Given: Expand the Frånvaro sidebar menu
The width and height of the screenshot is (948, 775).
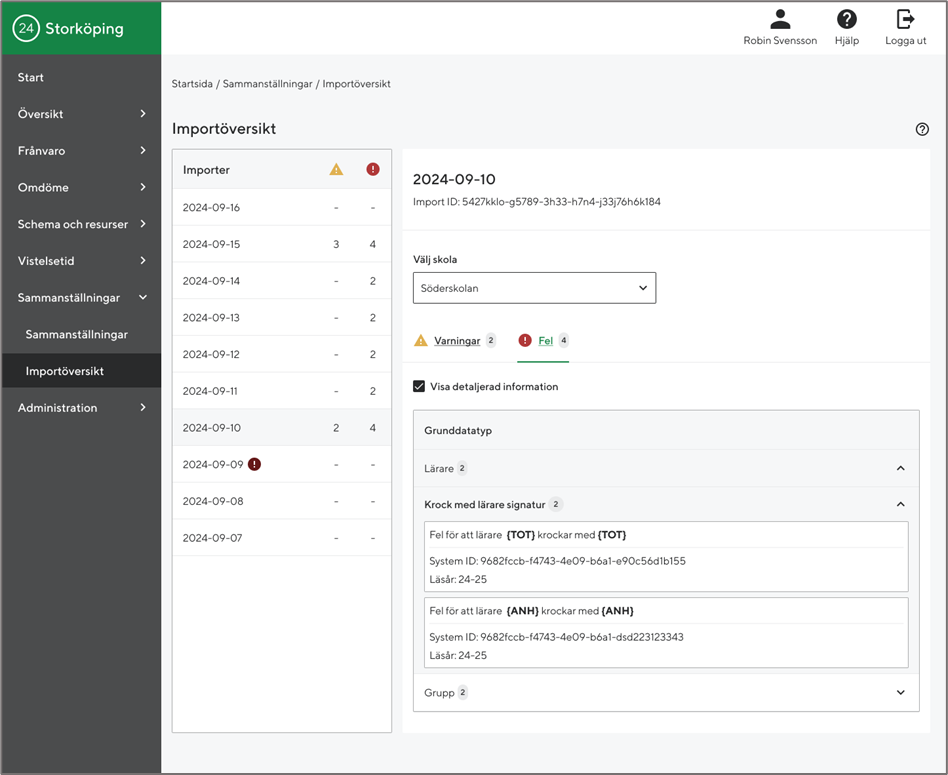Looking at the screenshot, I should click(x=80, y=151).
